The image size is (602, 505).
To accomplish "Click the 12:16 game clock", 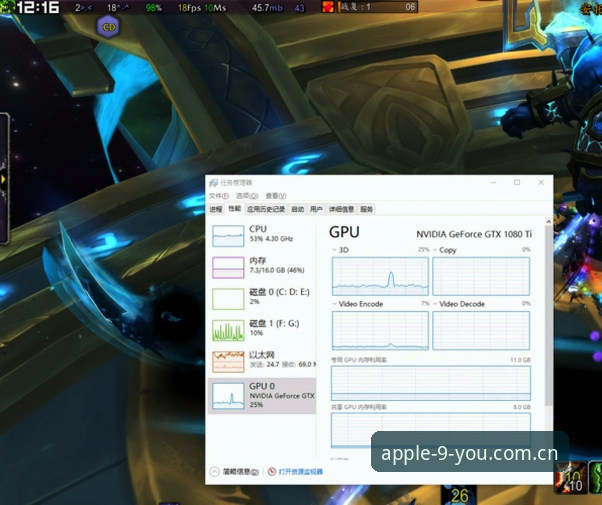I will click(x=38, y=7).
